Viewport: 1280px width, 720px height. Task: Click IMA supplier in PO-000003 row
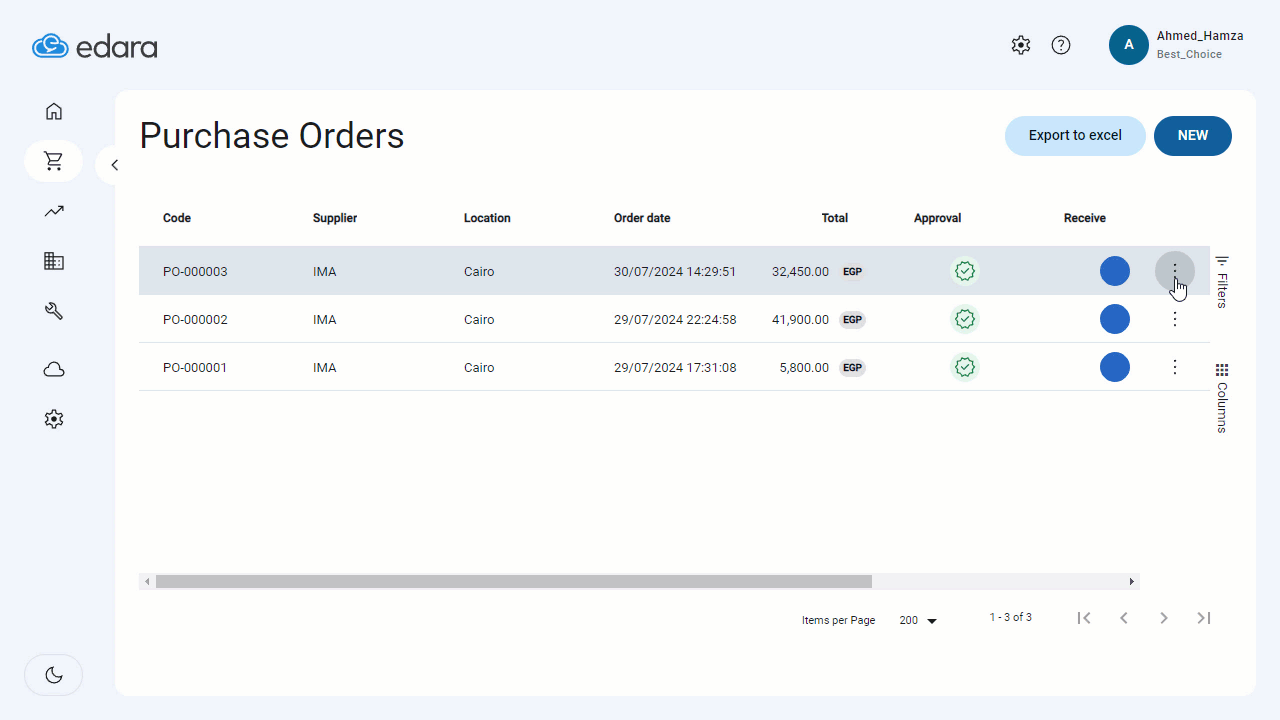tap(324, 271)
